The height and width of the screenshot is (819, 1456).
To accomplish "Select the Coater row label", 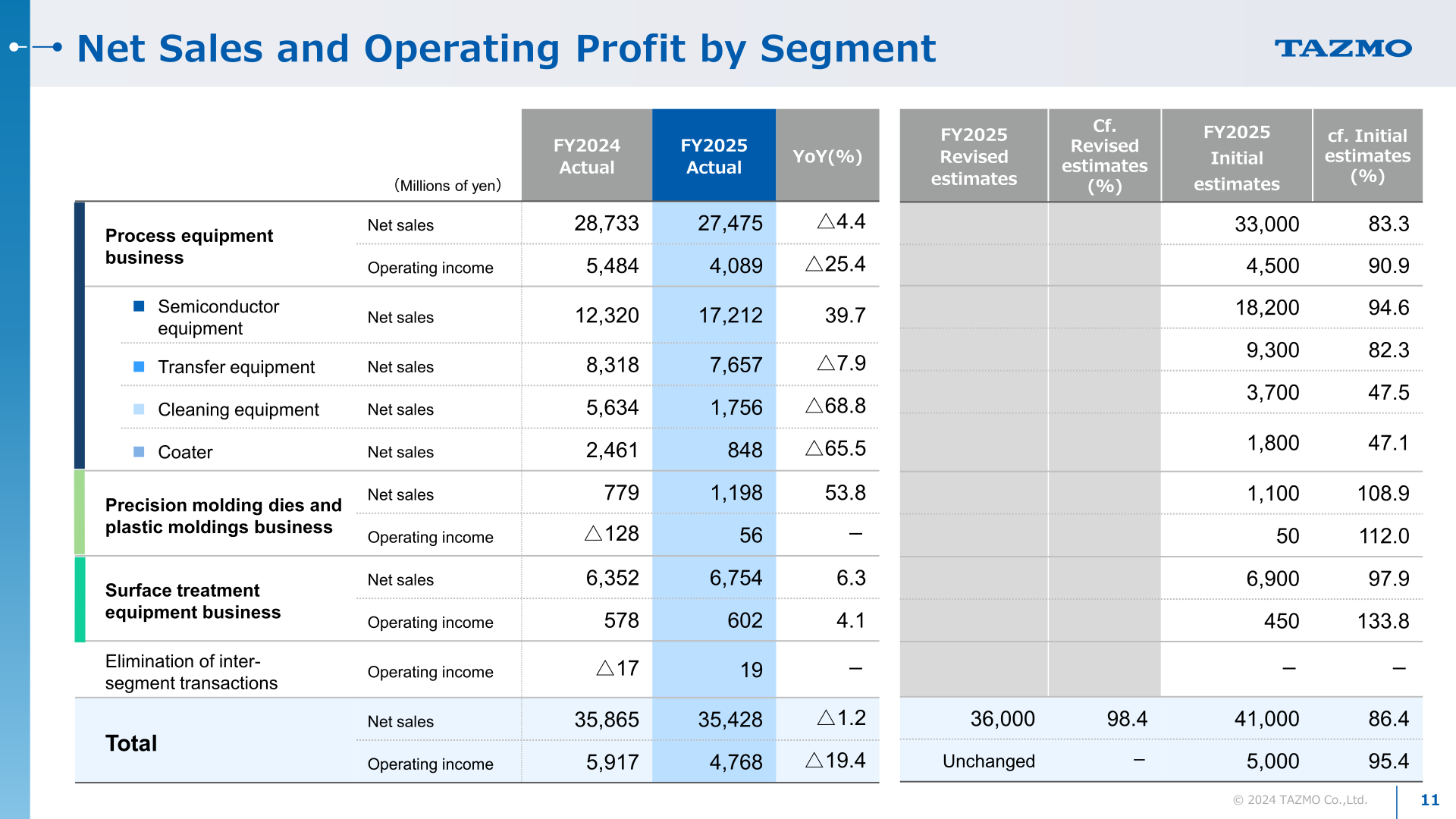I will (185, 452).
